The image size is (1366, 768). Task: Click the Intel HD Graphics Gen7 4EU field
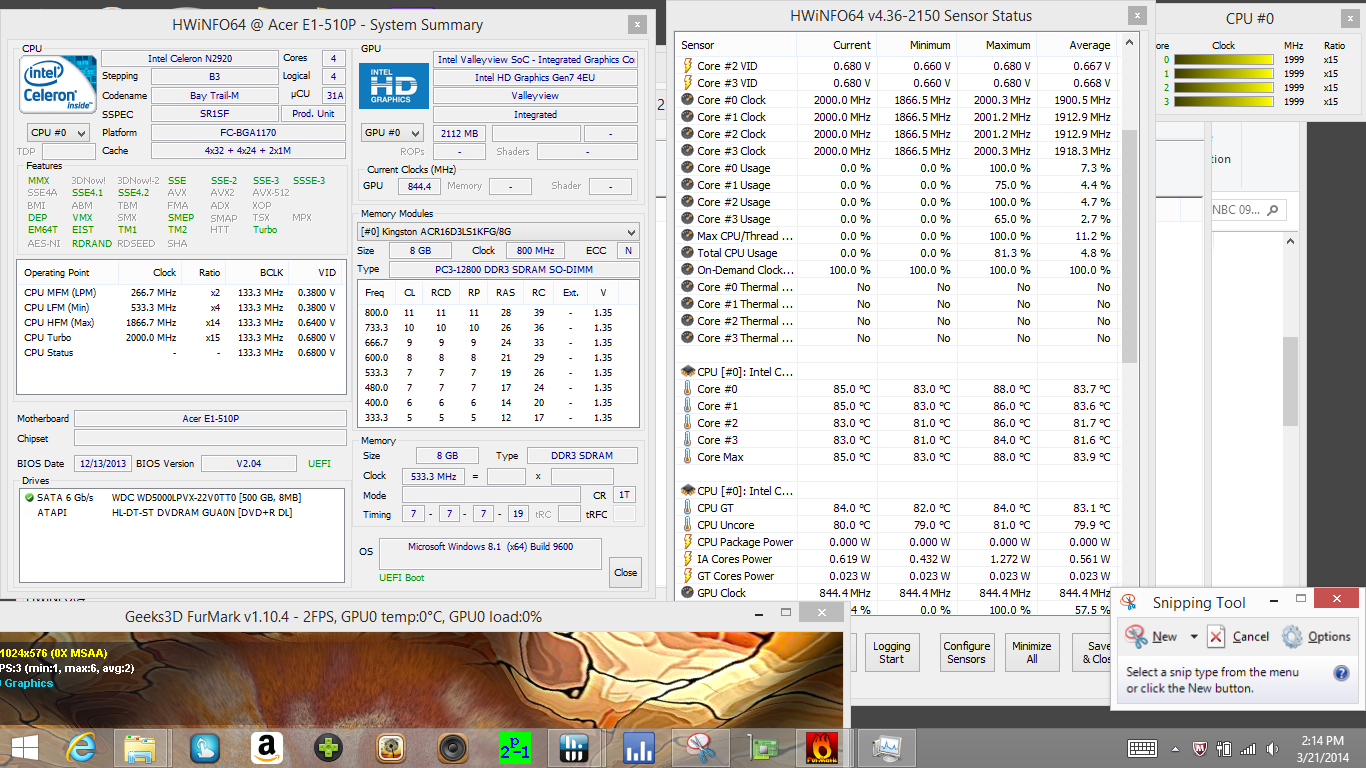(x=535, y=77)
